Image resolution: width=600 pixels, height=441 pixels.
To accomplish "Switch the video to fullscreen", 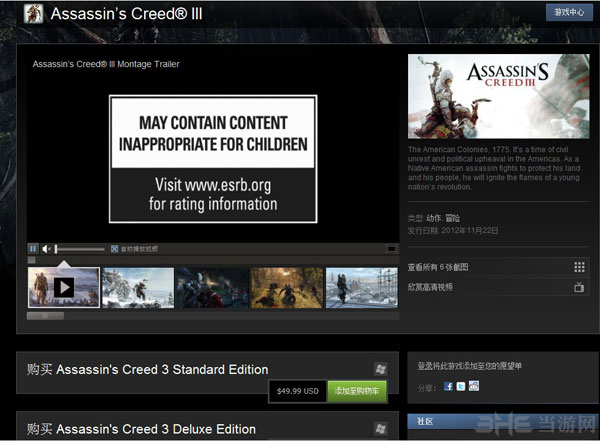I will [x=391, y=249].
